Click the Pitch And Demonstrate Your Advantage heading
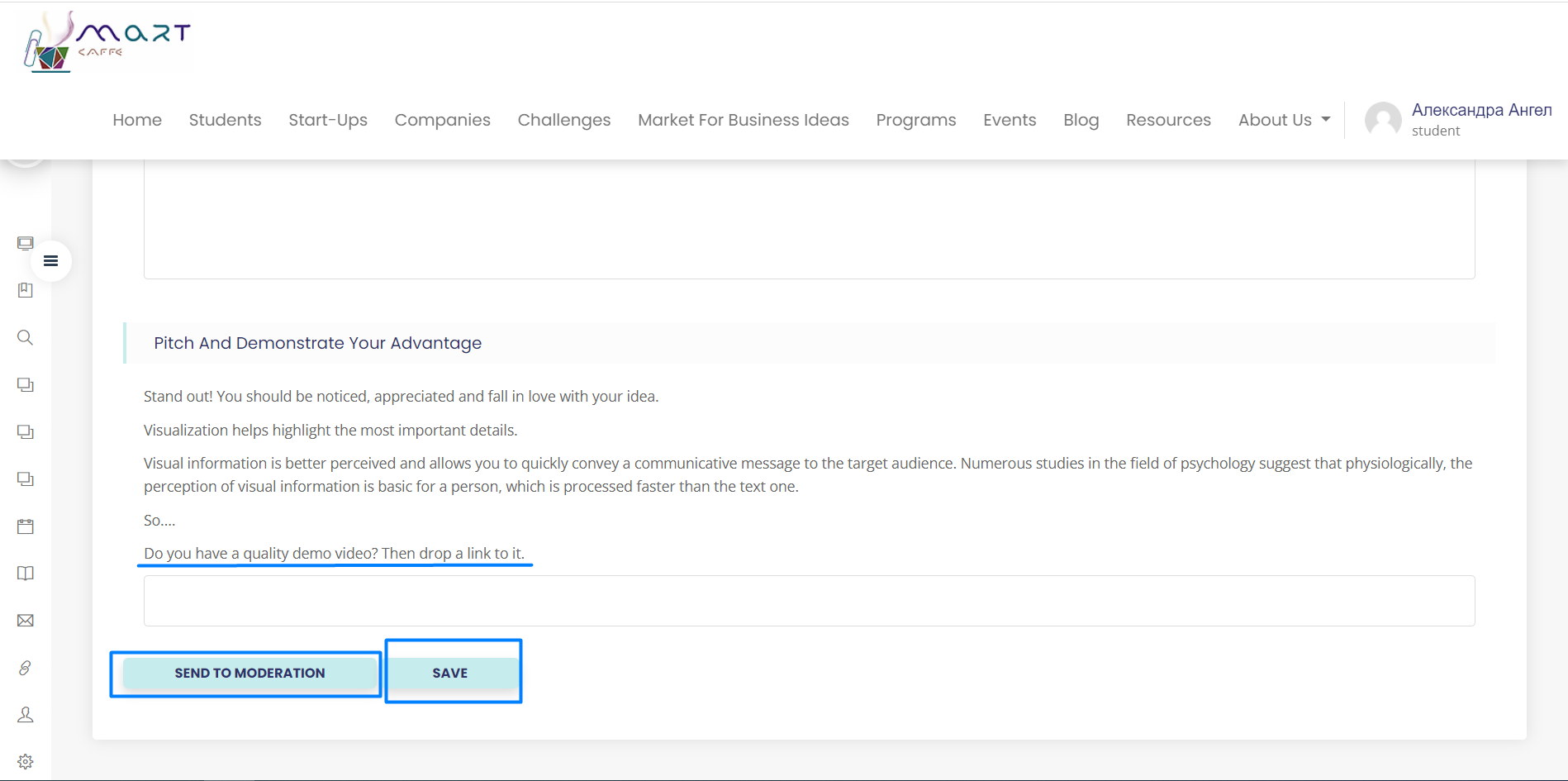This screenshot has width=1568, height=781. pos(318,343)
